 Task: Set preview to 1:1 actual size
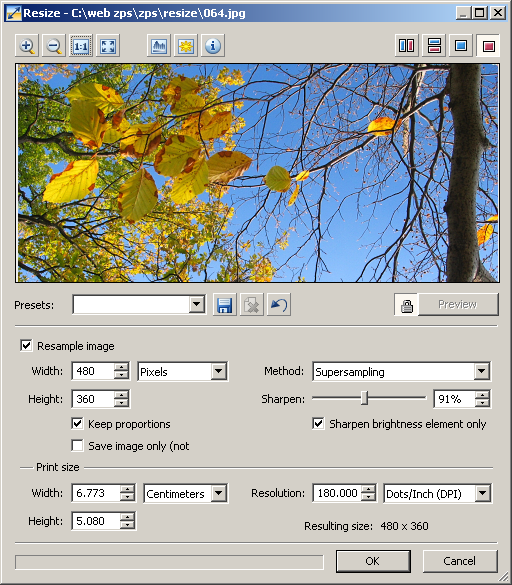[x=81, y=46]
